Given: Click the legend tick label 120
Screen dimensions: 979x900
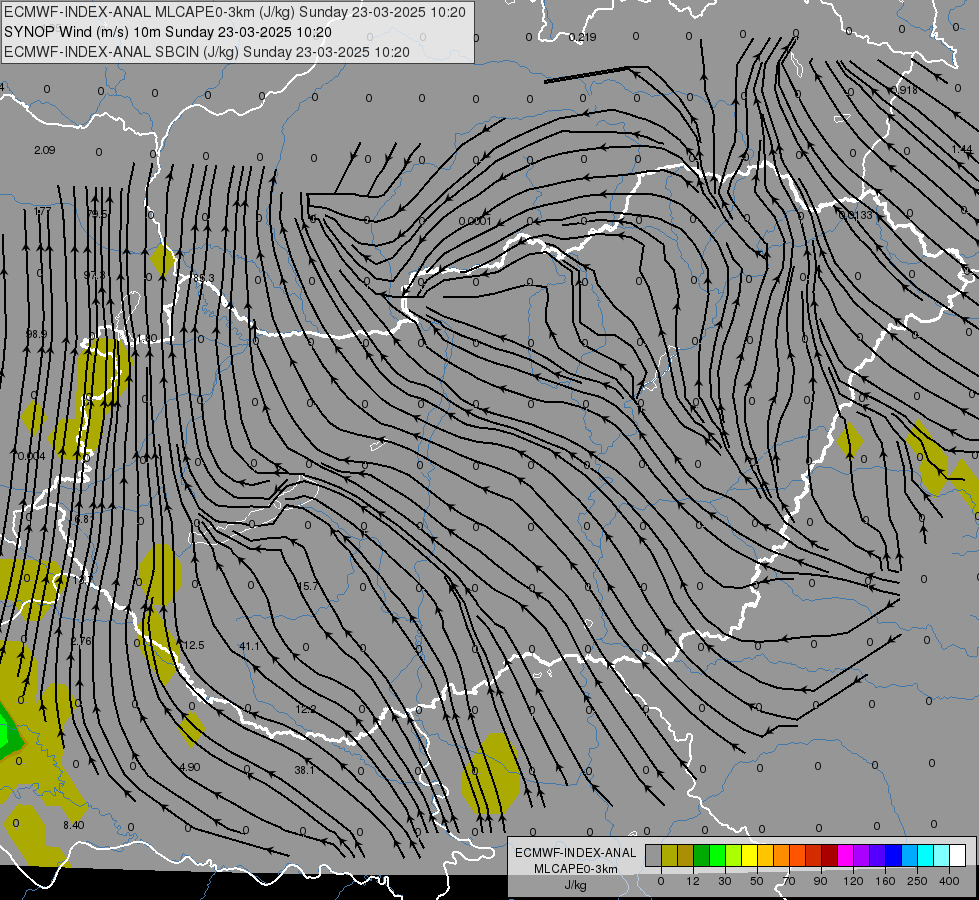Looking at the screenshot, I should pos(853,881).
